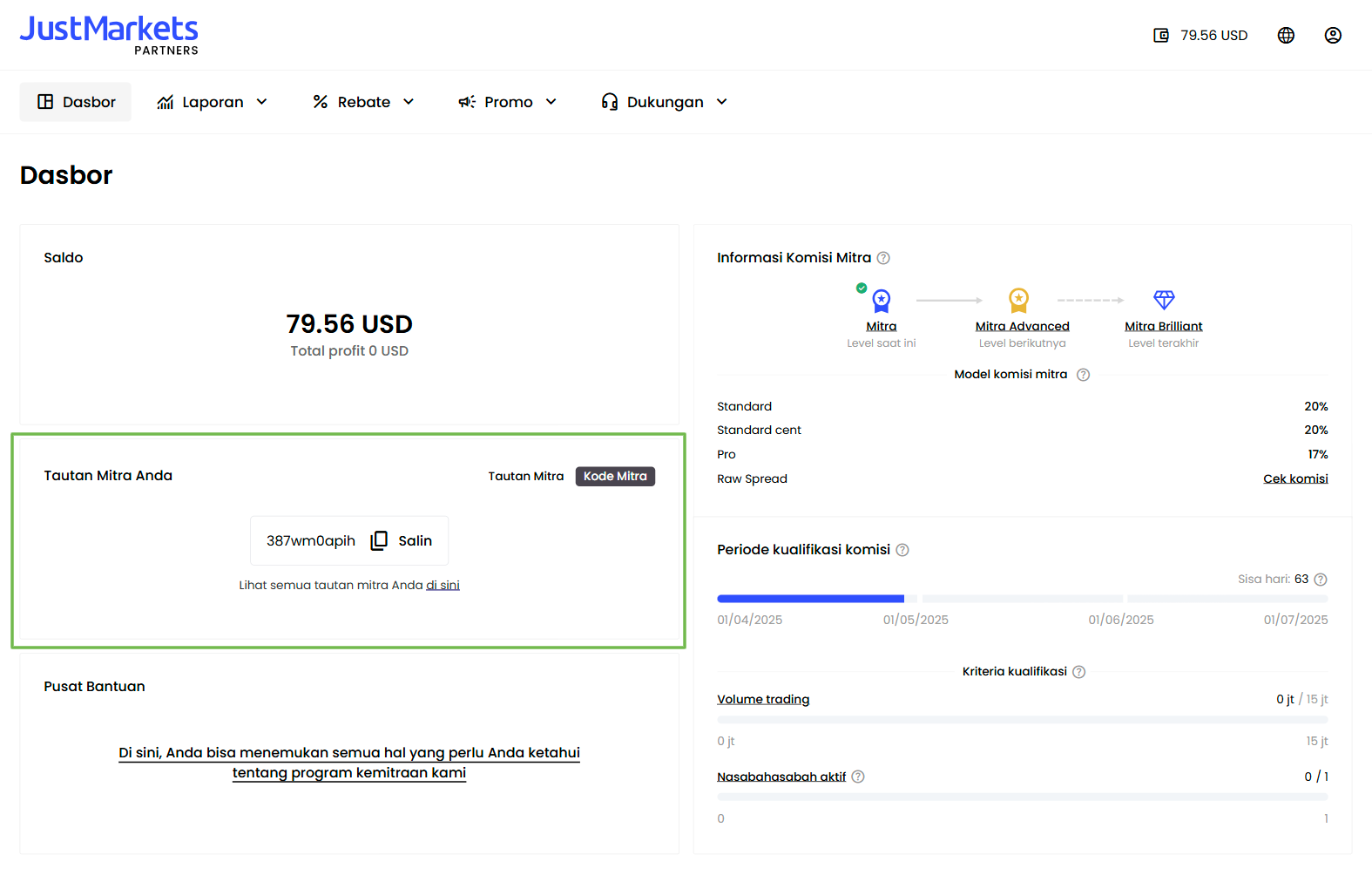
Task: Open the wallet balance icon
Action: (1161, 36)
